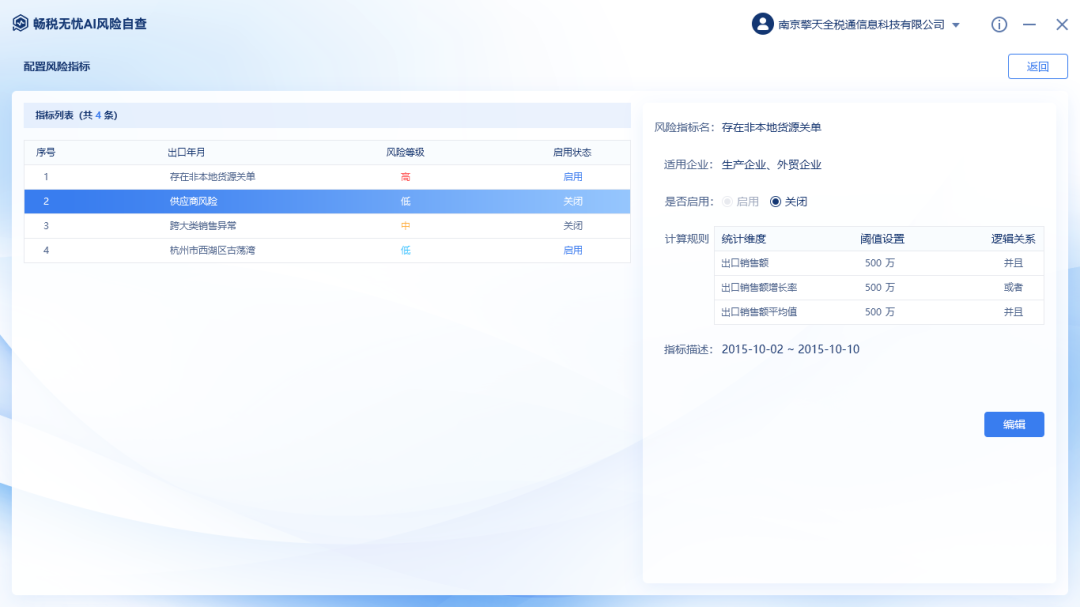Click the 风险等级 column header

point(405,152)
